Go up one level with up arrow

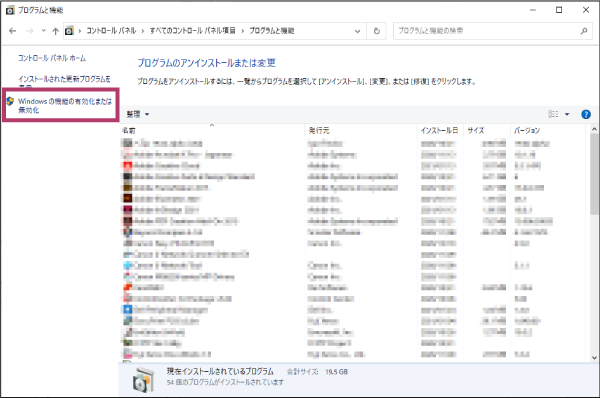(x=55, y=31)
